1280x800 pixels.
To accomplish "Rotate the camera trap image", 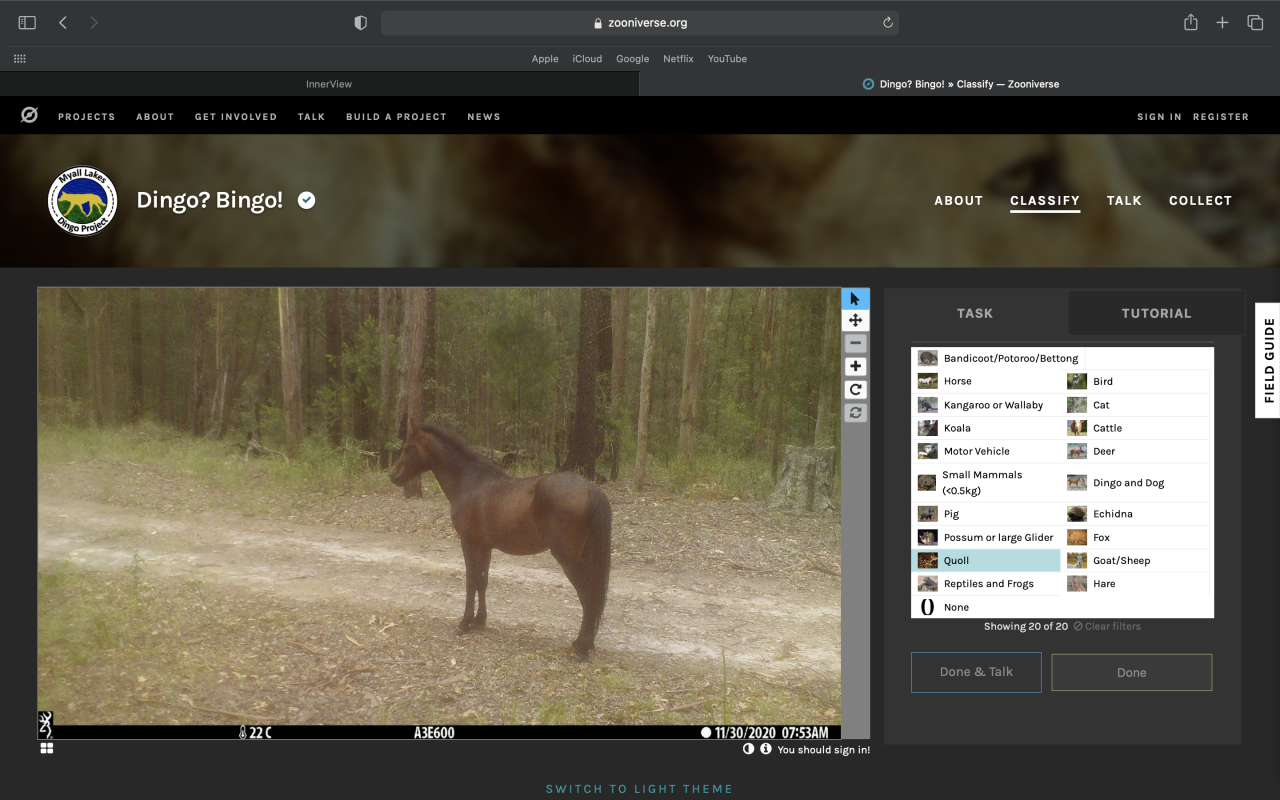I will coord(855,390).
